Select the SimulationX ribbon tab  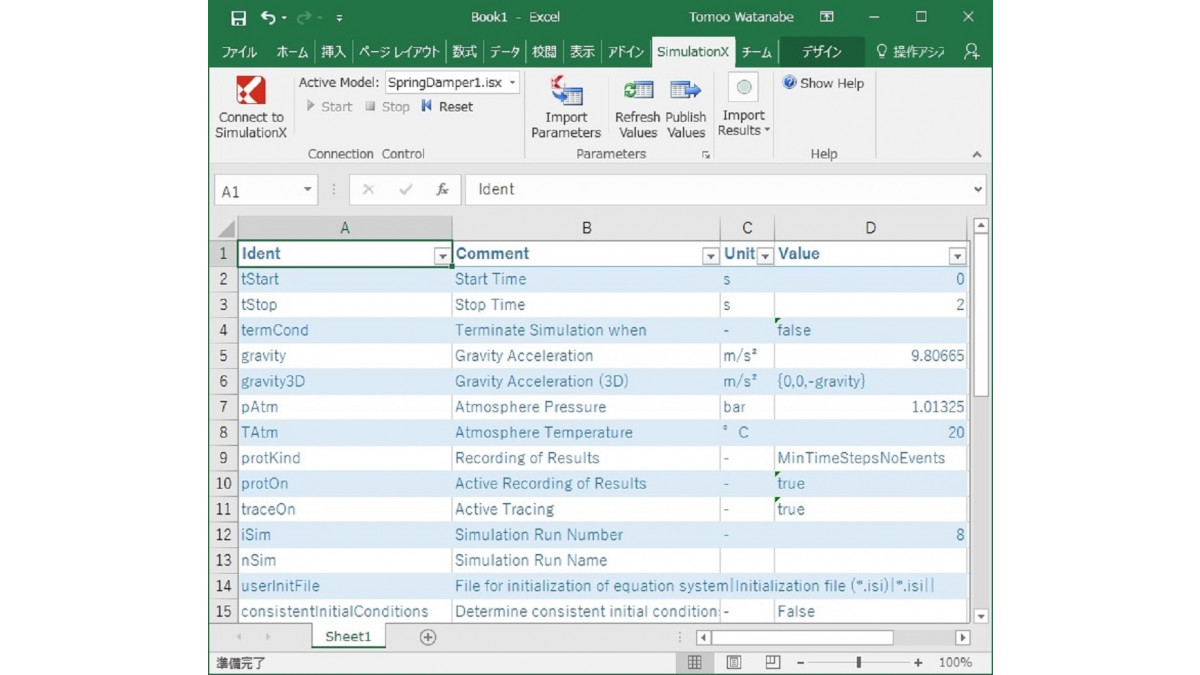click(x=692, y=52)
